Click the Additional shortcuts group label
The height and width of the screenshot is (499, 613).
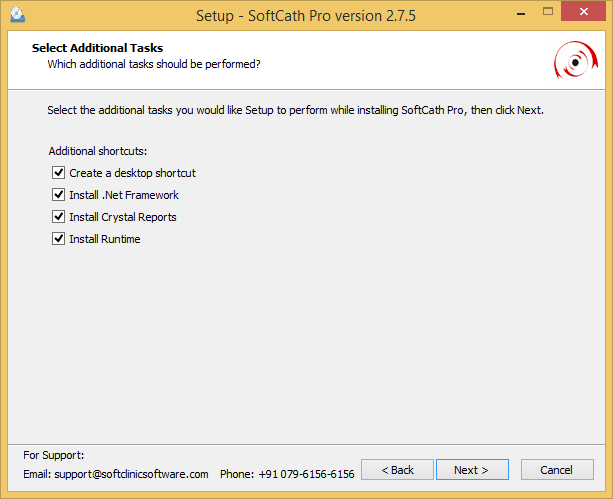(98, 151)
